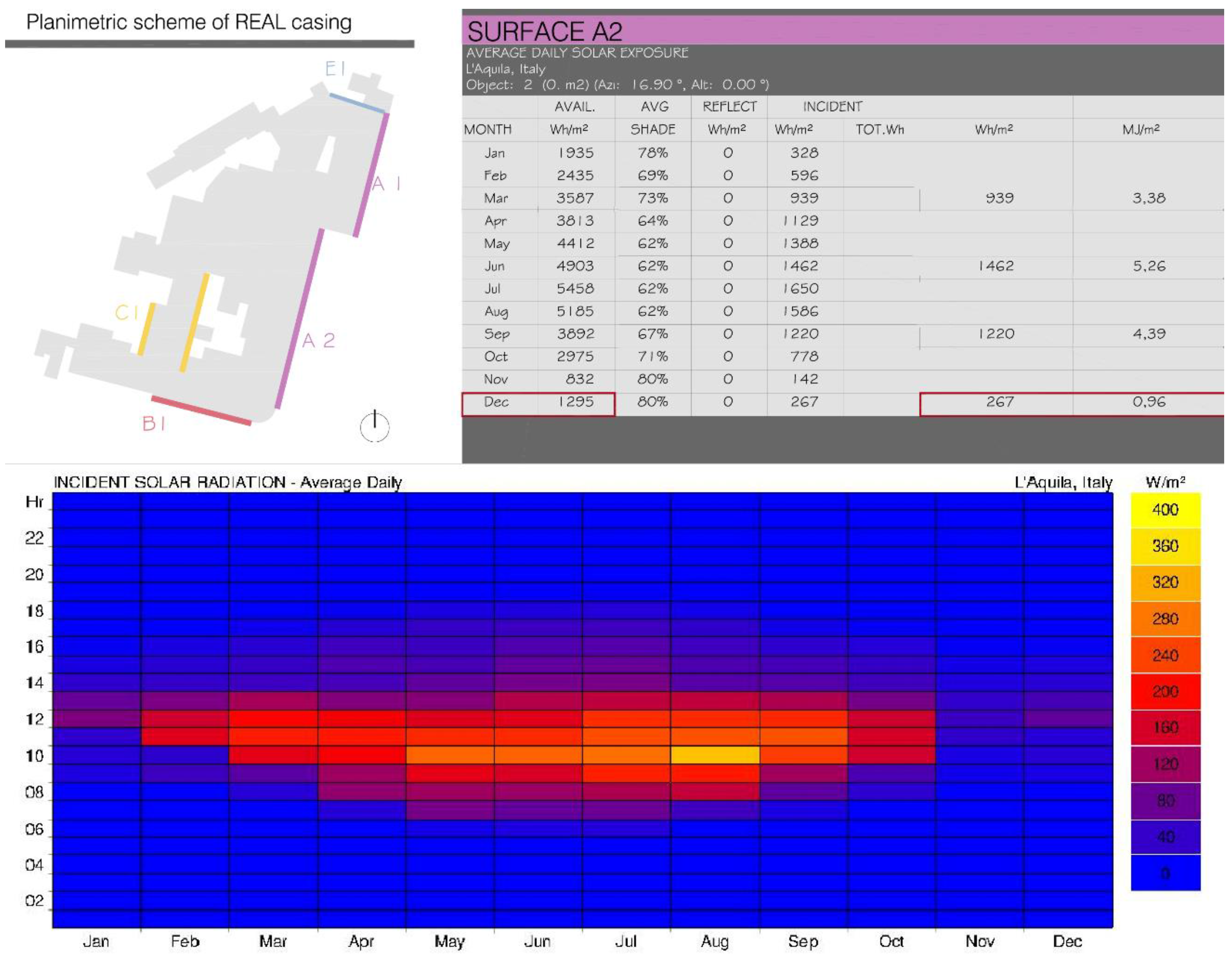This screenshot has height=955, width=1232.
Task: Click the north arrow compass symbol
Action: coord(375,427)
